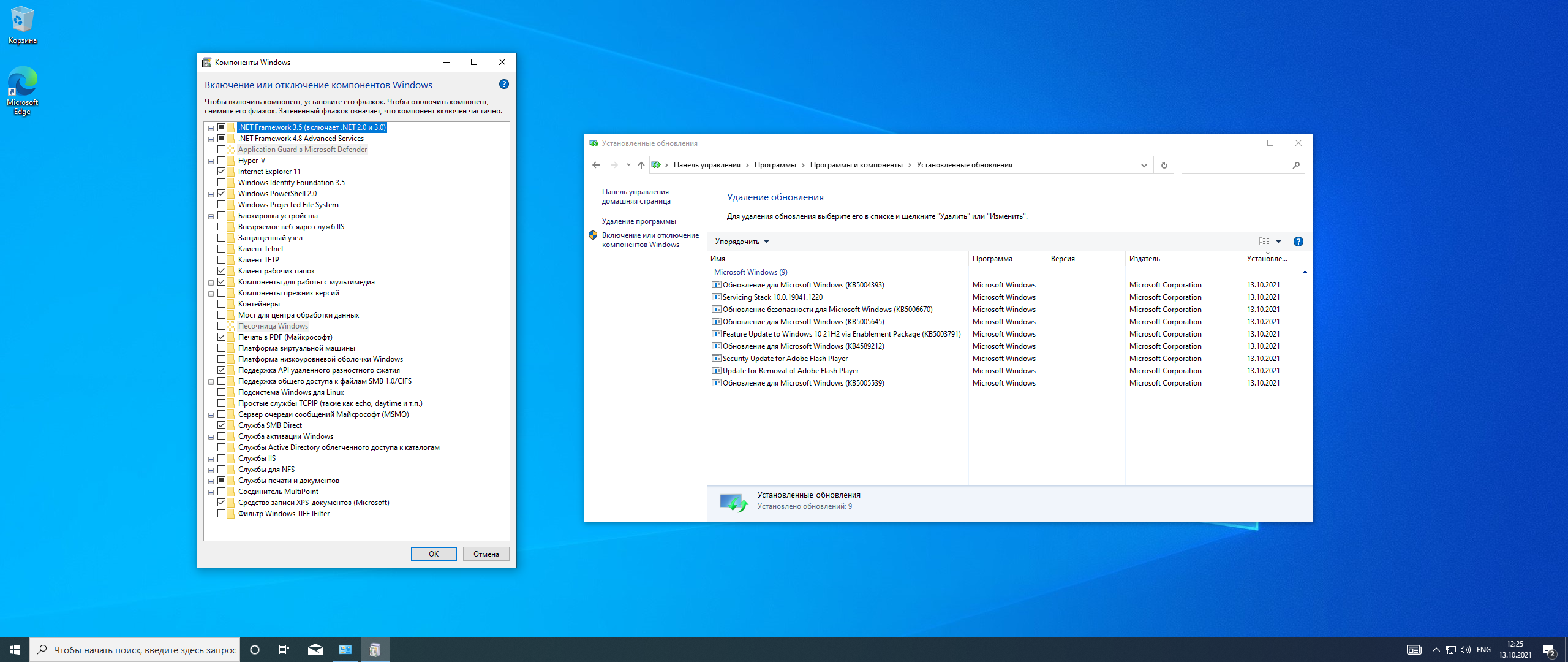Go back in Installed Updates window
Image resolution: width=1568 pixels, height=662 pixels.
[x=596, y=165]
